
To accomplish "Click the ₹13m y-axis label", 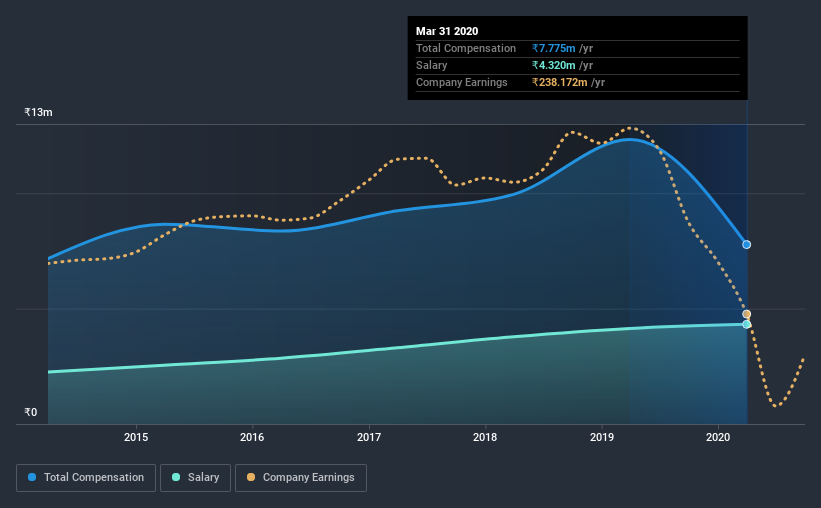I will coord(38,112).
